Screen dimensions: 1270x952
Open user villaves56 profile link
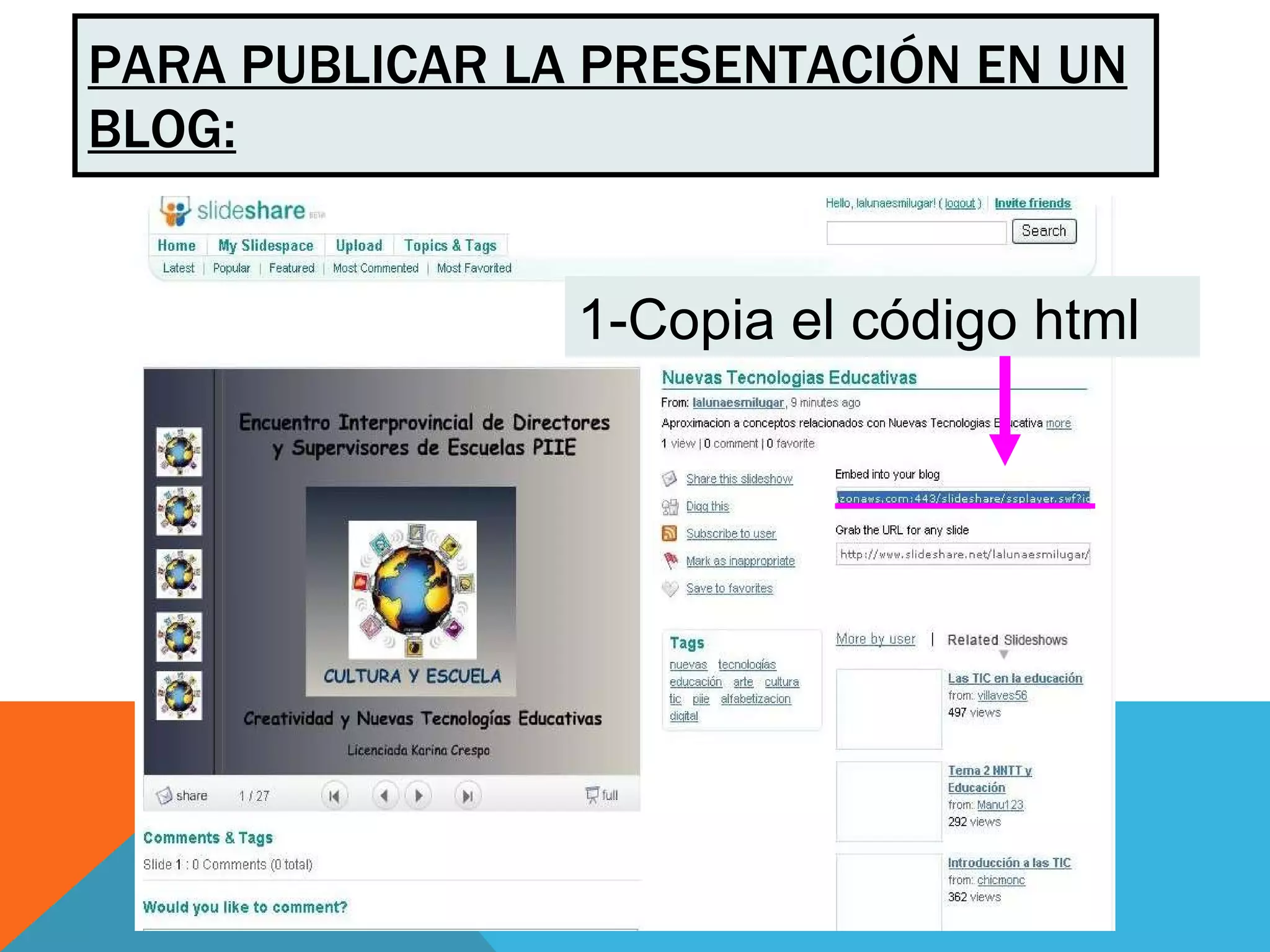click(1002, 695)
